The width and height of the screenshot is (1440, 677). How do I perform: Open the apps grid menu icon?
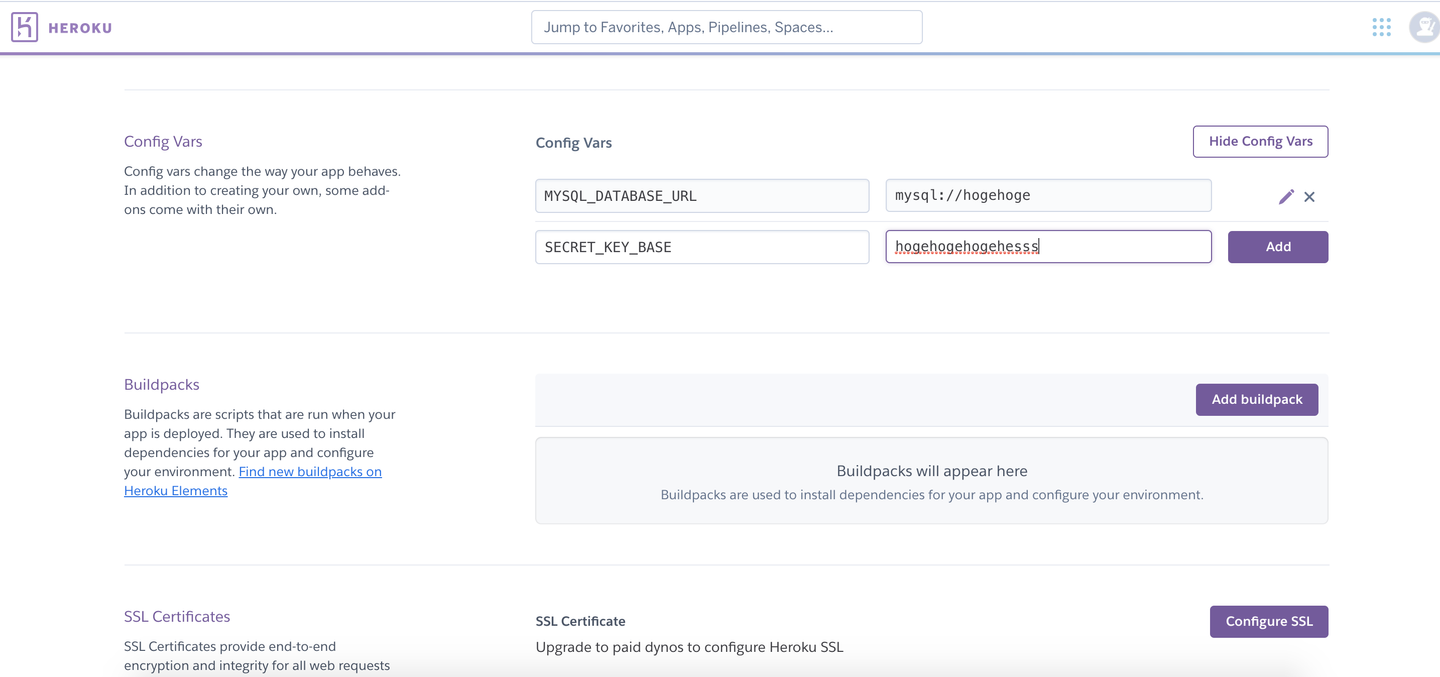pos(1381,27)
